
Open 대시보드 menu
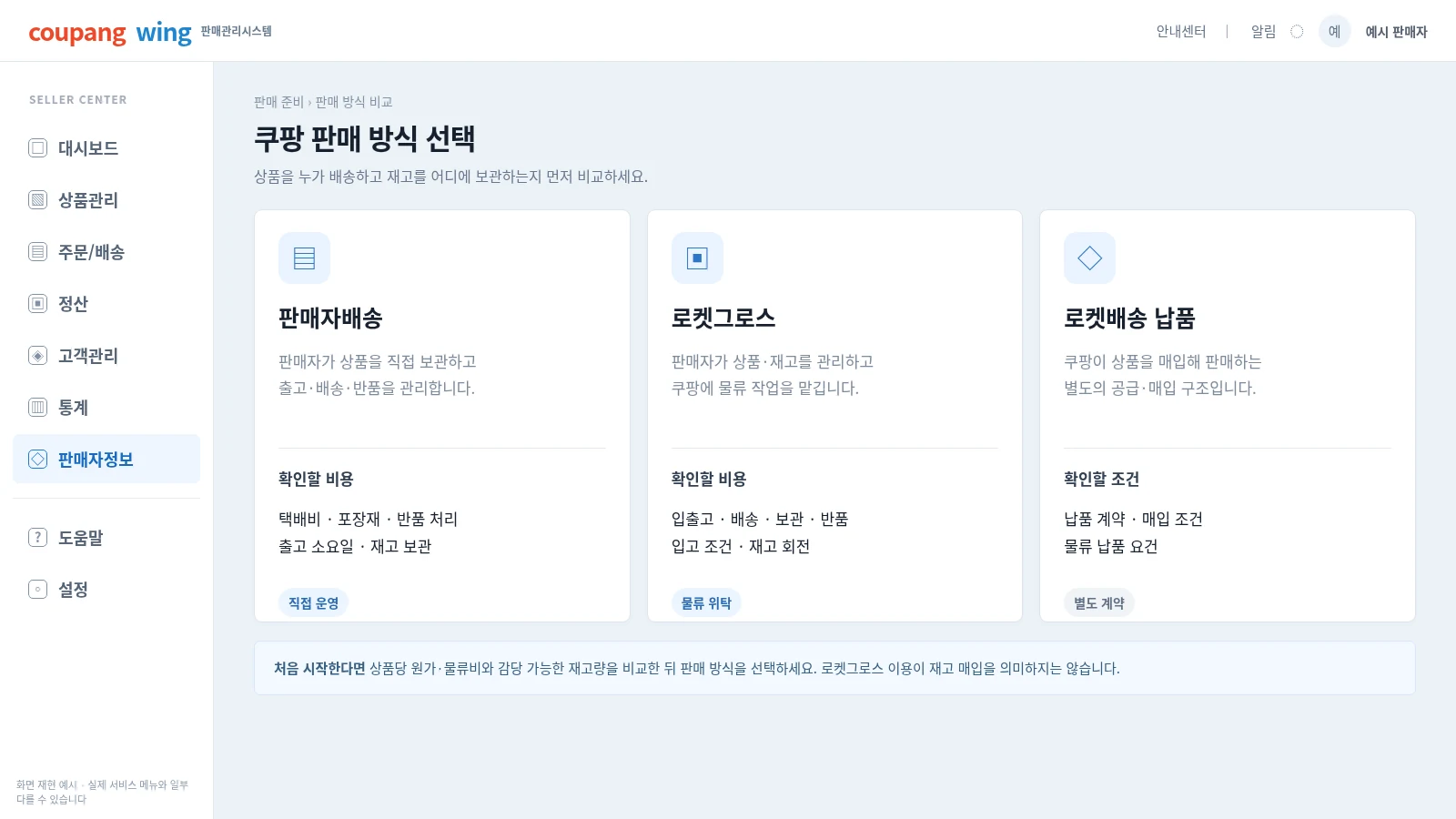pos(106,147)
